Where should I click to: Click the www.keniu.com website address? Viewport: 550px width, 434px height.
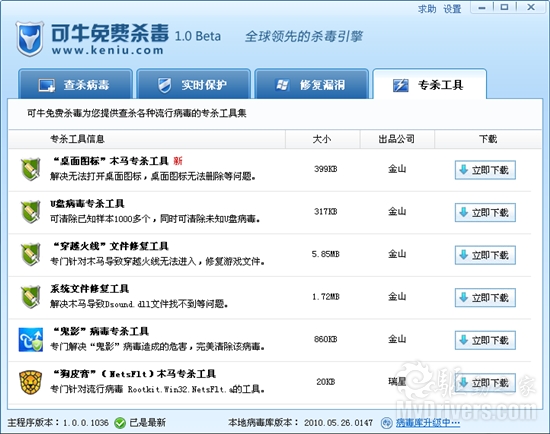[108, 51]
